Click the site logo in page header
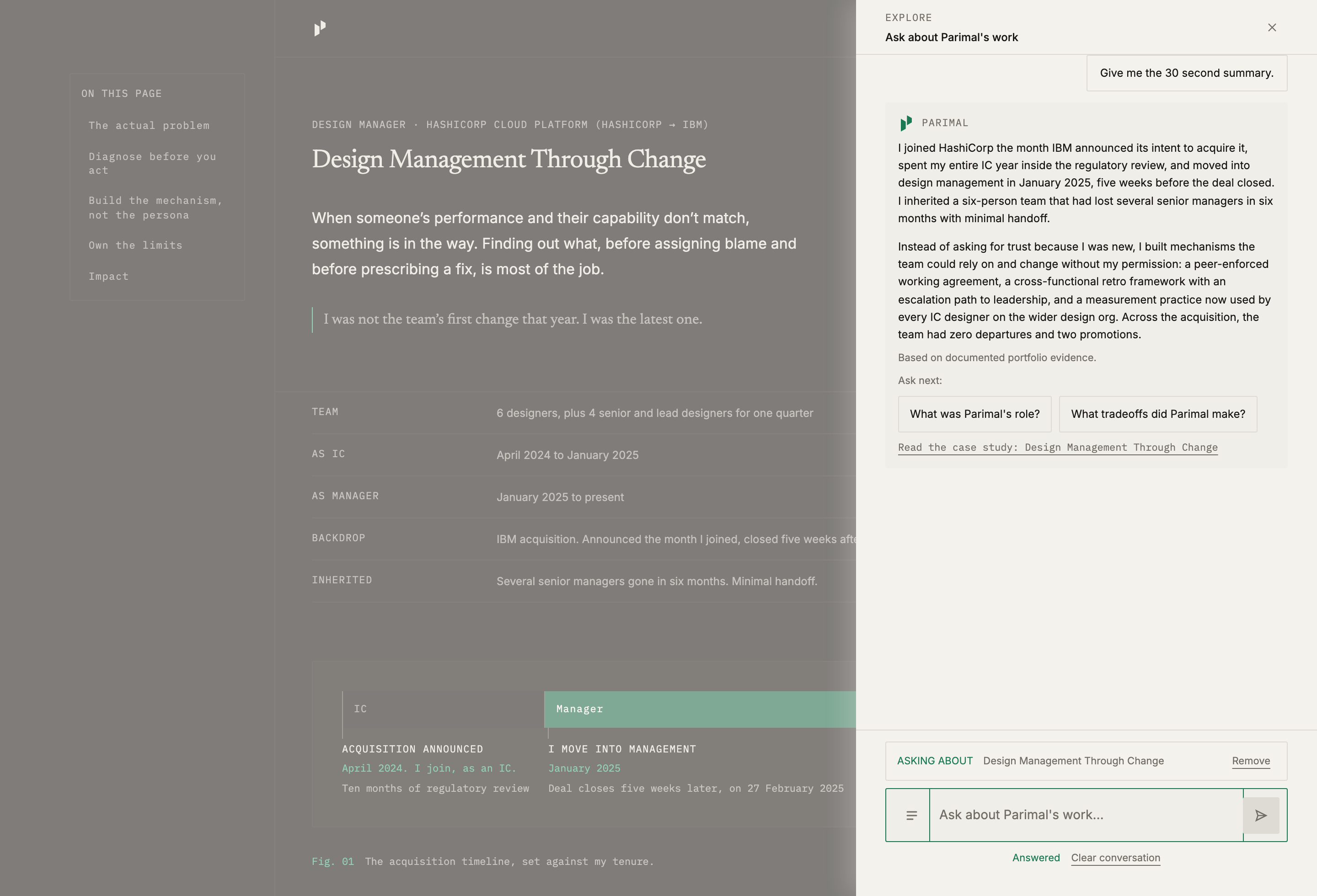 [320, 28]
